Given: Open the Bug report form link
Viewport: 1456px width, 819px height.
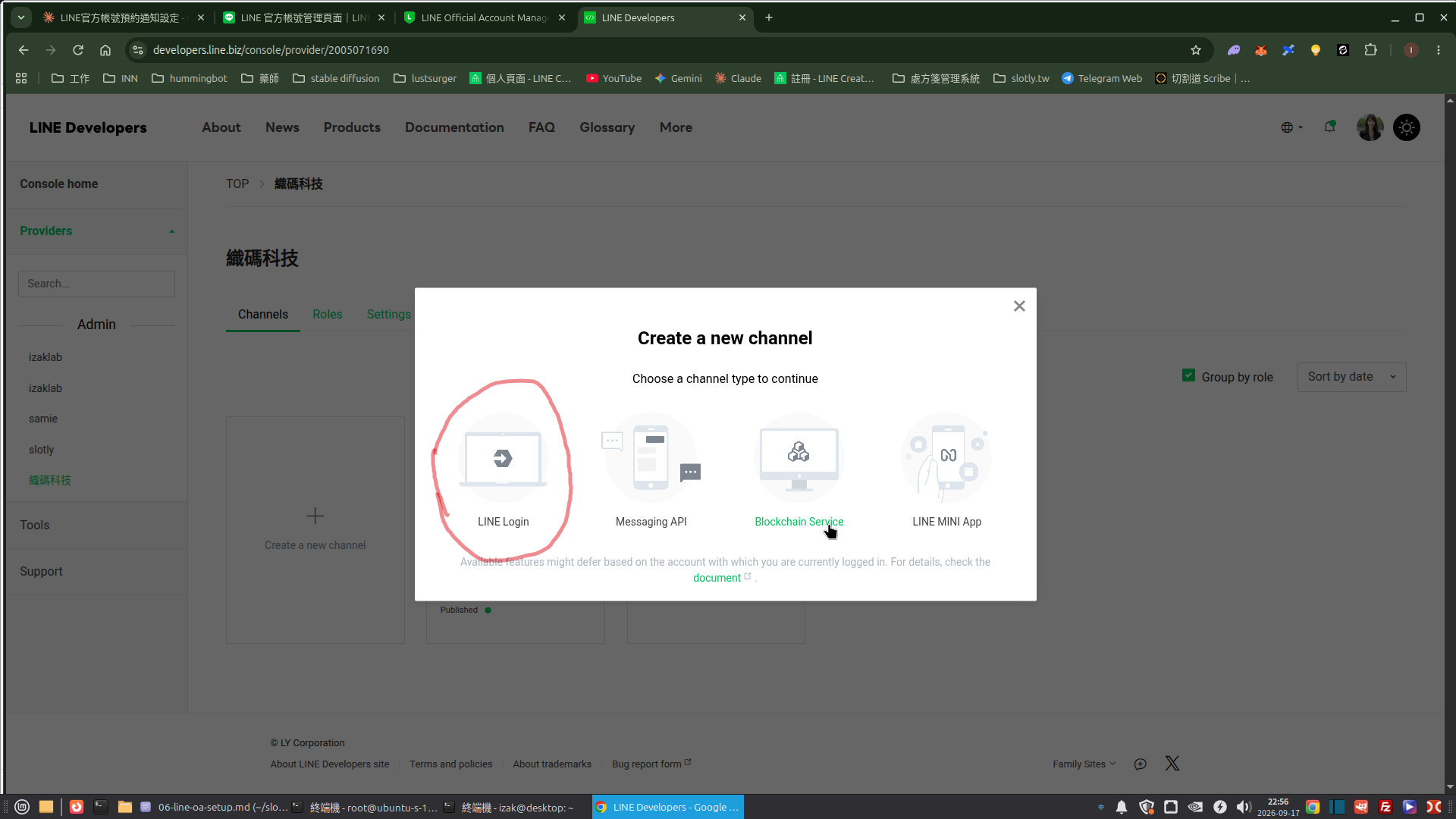Looking at the screenshot, I should click(651, 764).
